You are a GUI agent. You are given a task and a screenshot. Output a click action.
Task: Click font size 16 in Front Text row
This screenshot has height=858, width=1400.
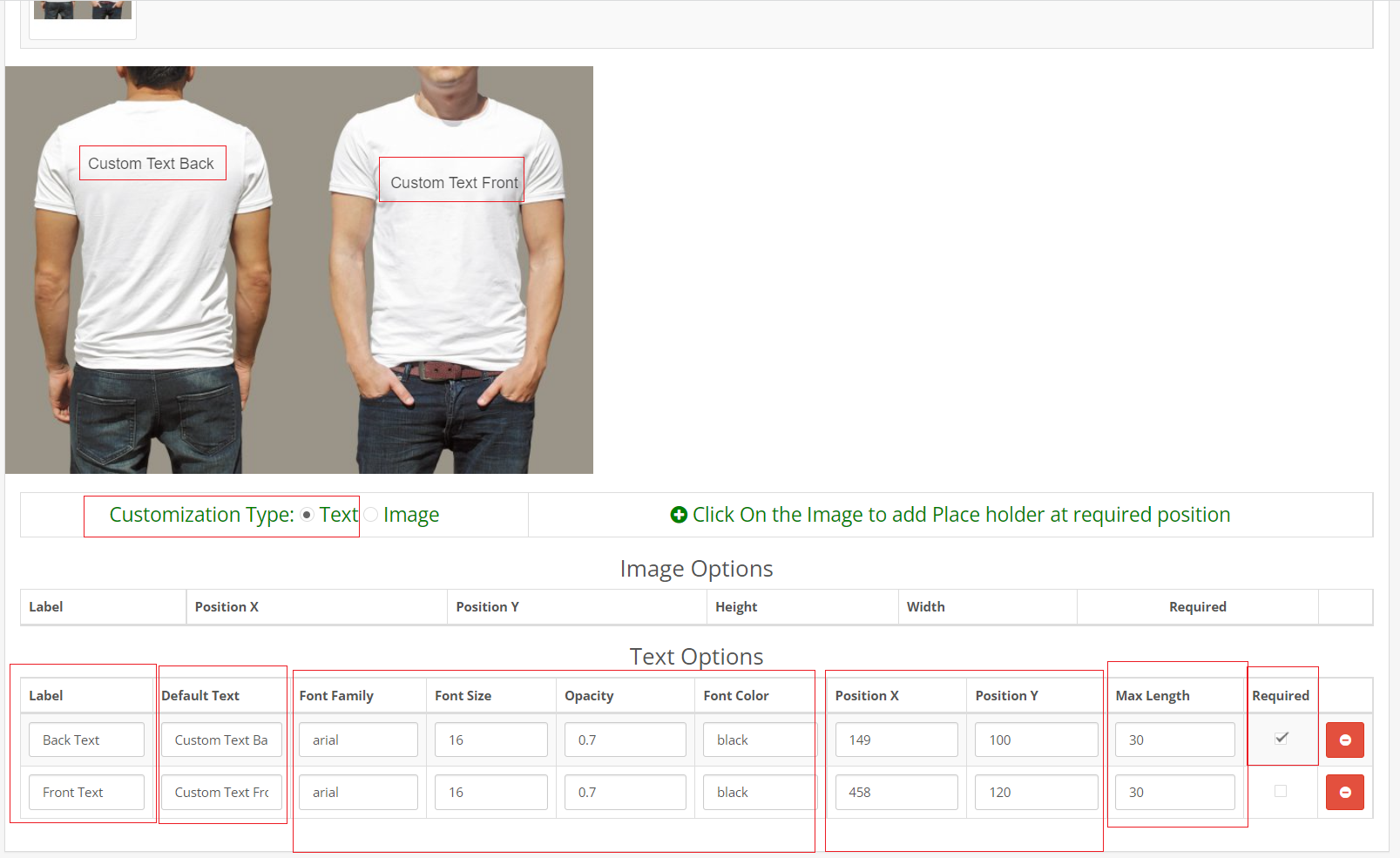(x=491, y=792)
